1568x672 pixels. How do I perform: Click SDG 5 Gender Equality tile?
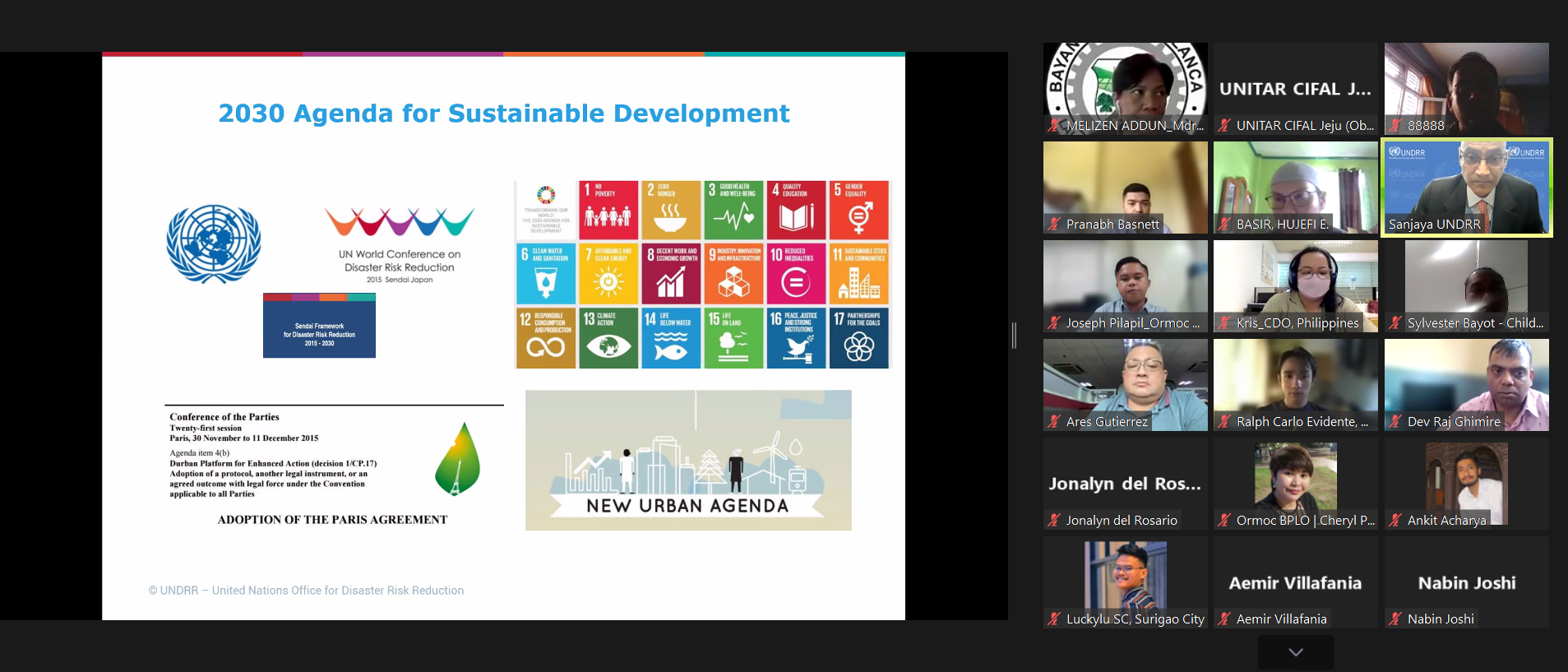859,210
